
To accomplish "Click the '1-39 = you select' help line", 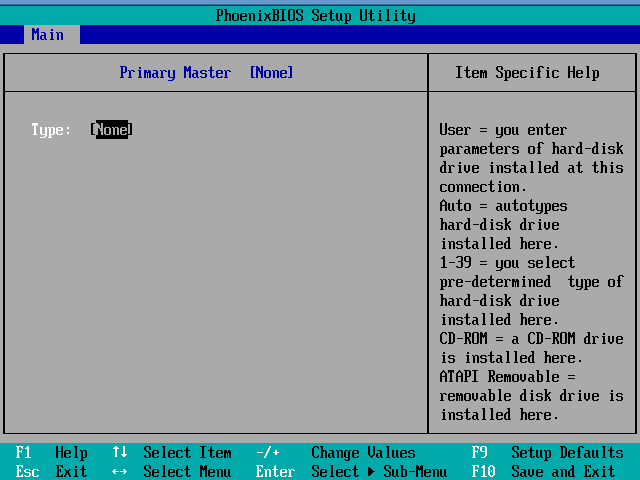I will point(507,262).
